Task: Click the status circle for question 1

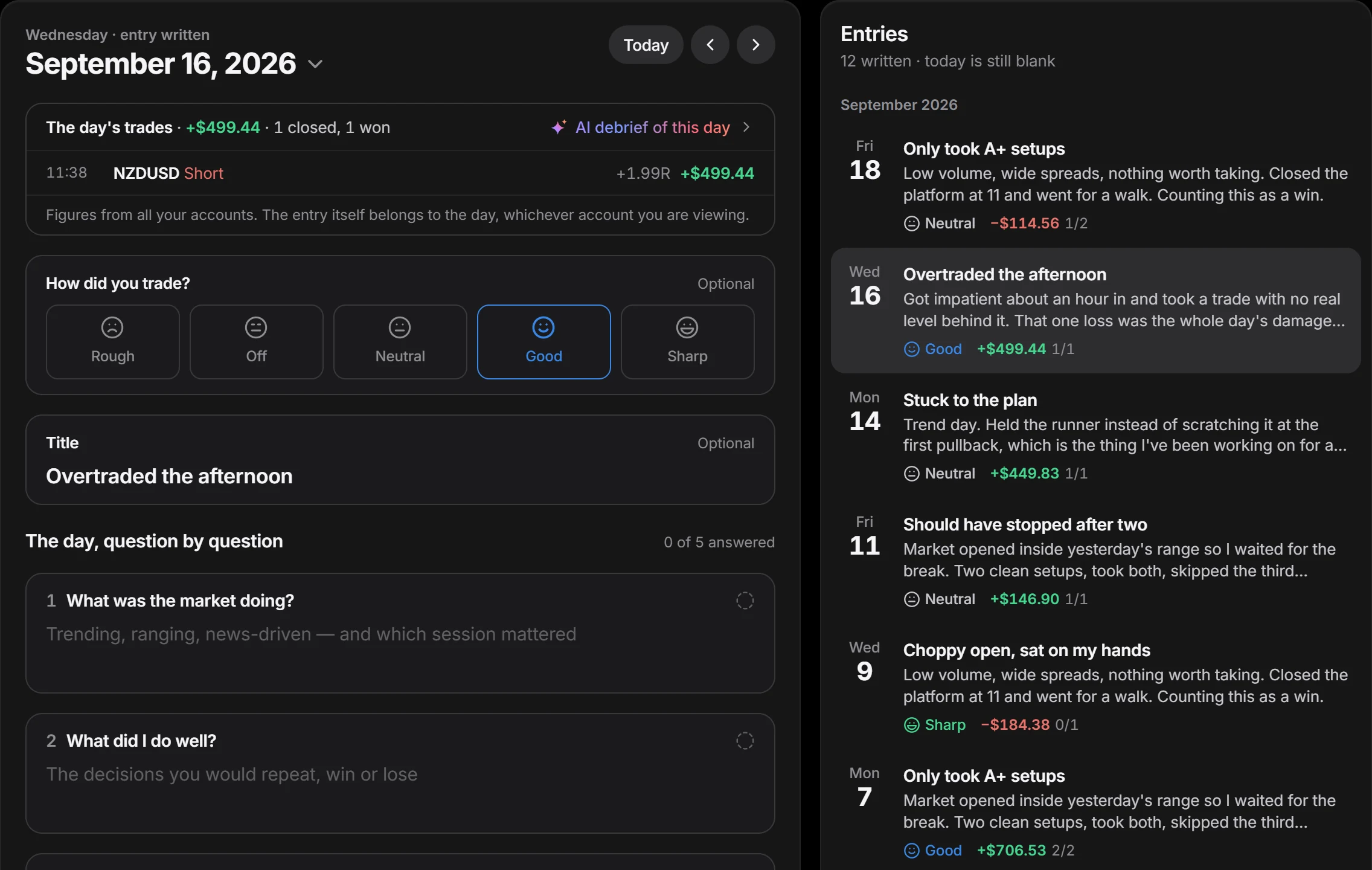Action: pos(745,601)
